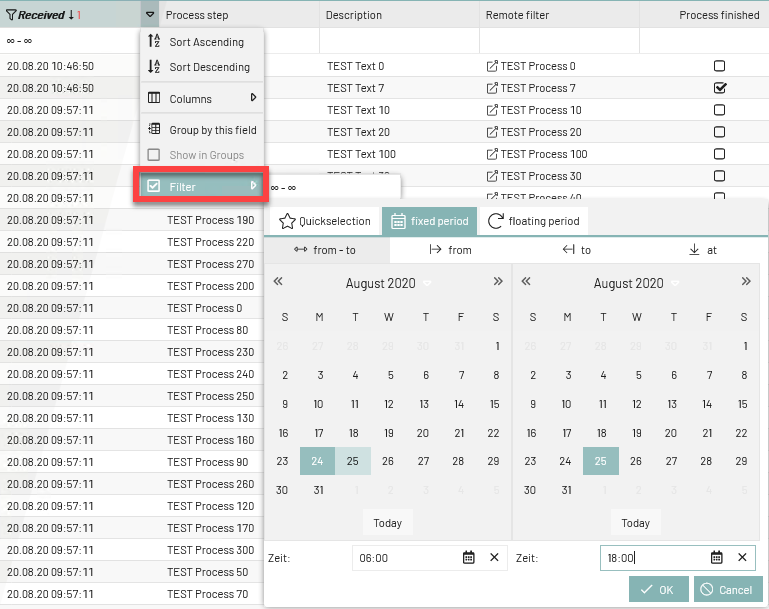Open the Received column dropdown arrow

coord(150,15)
